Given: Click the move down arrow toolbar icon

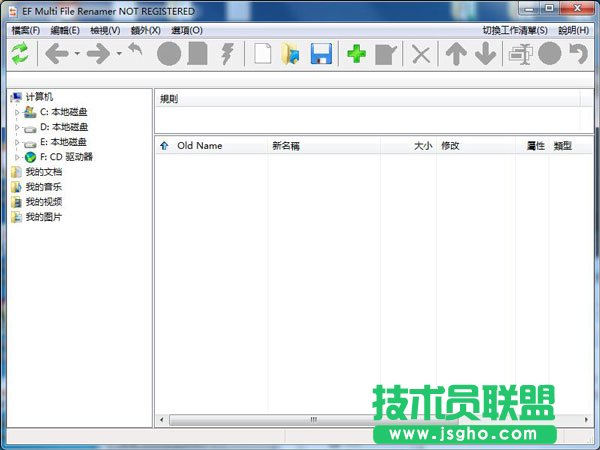Looking at the screenshot, I should (x=485, y=54).
